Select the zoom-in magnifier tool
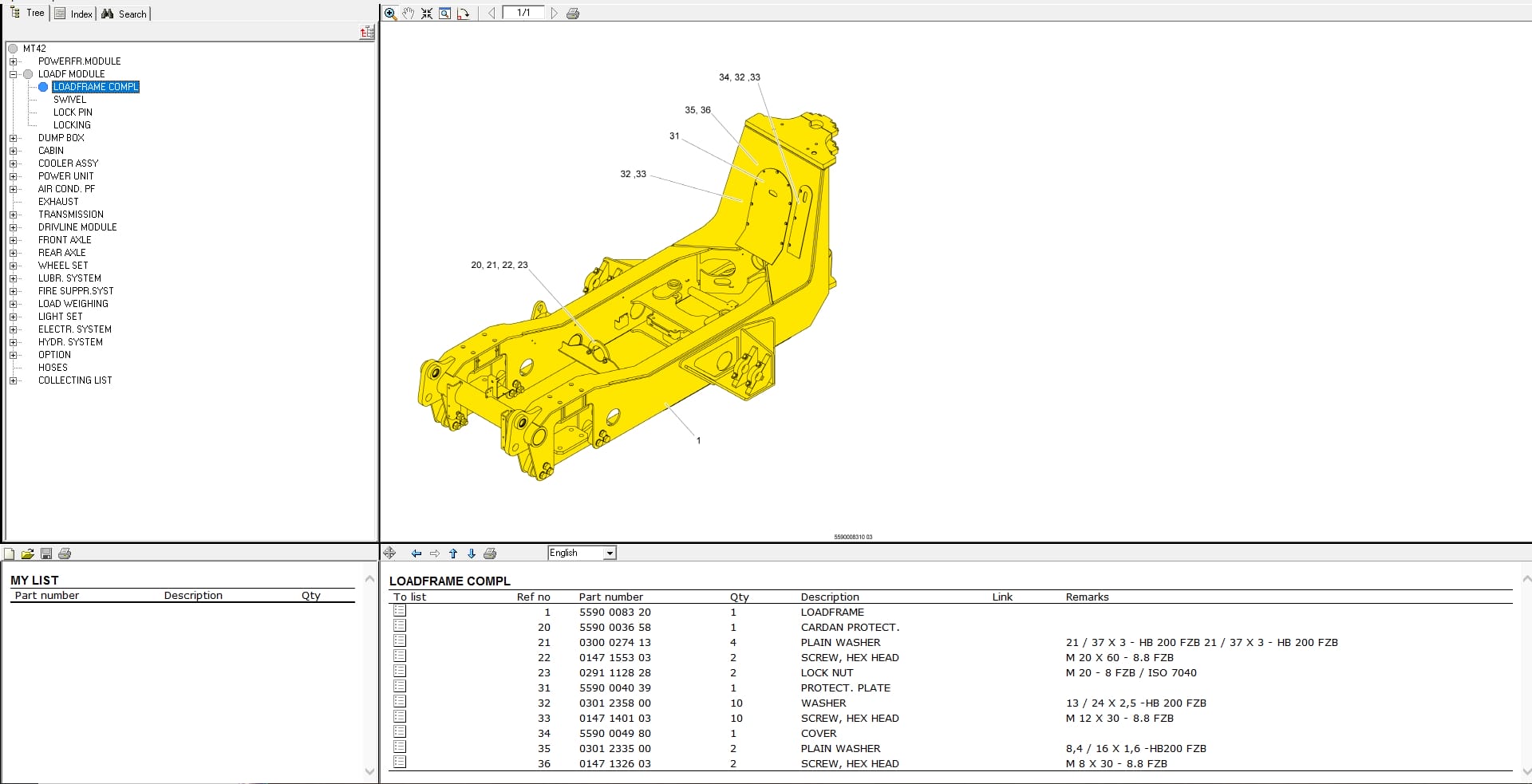This screenshot has width=1532, height=784. 390,14
